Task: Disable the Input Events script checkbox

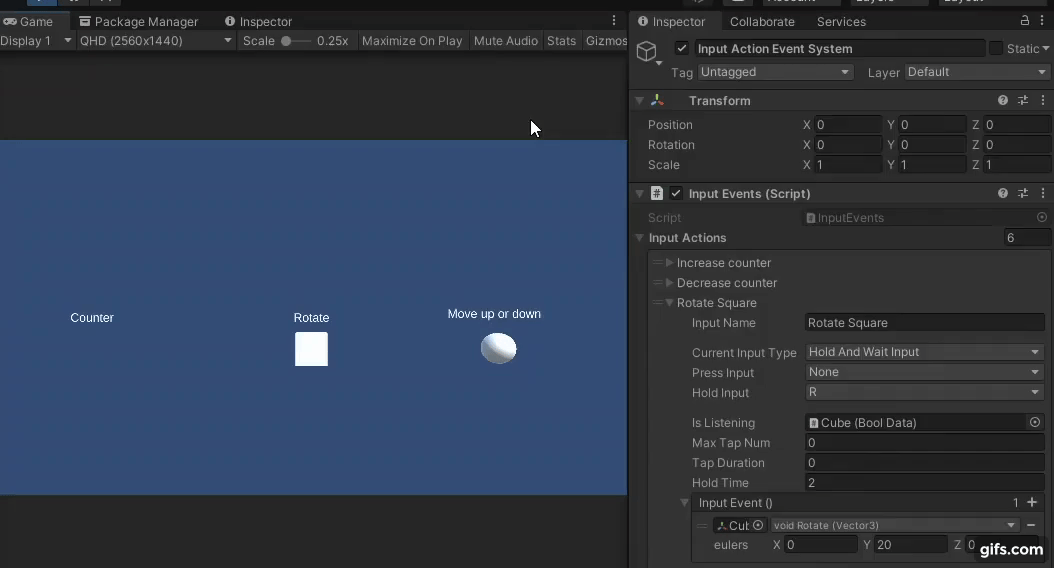Action: [676, 193]
